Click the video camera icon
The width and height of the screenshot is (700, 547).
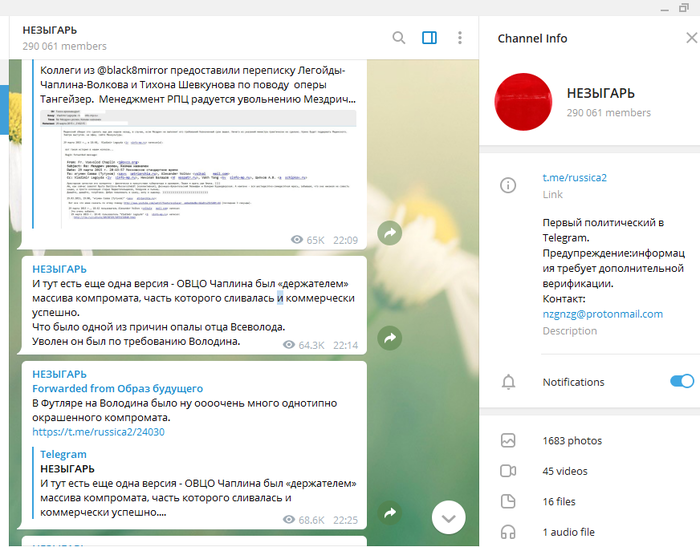point(508,471)
